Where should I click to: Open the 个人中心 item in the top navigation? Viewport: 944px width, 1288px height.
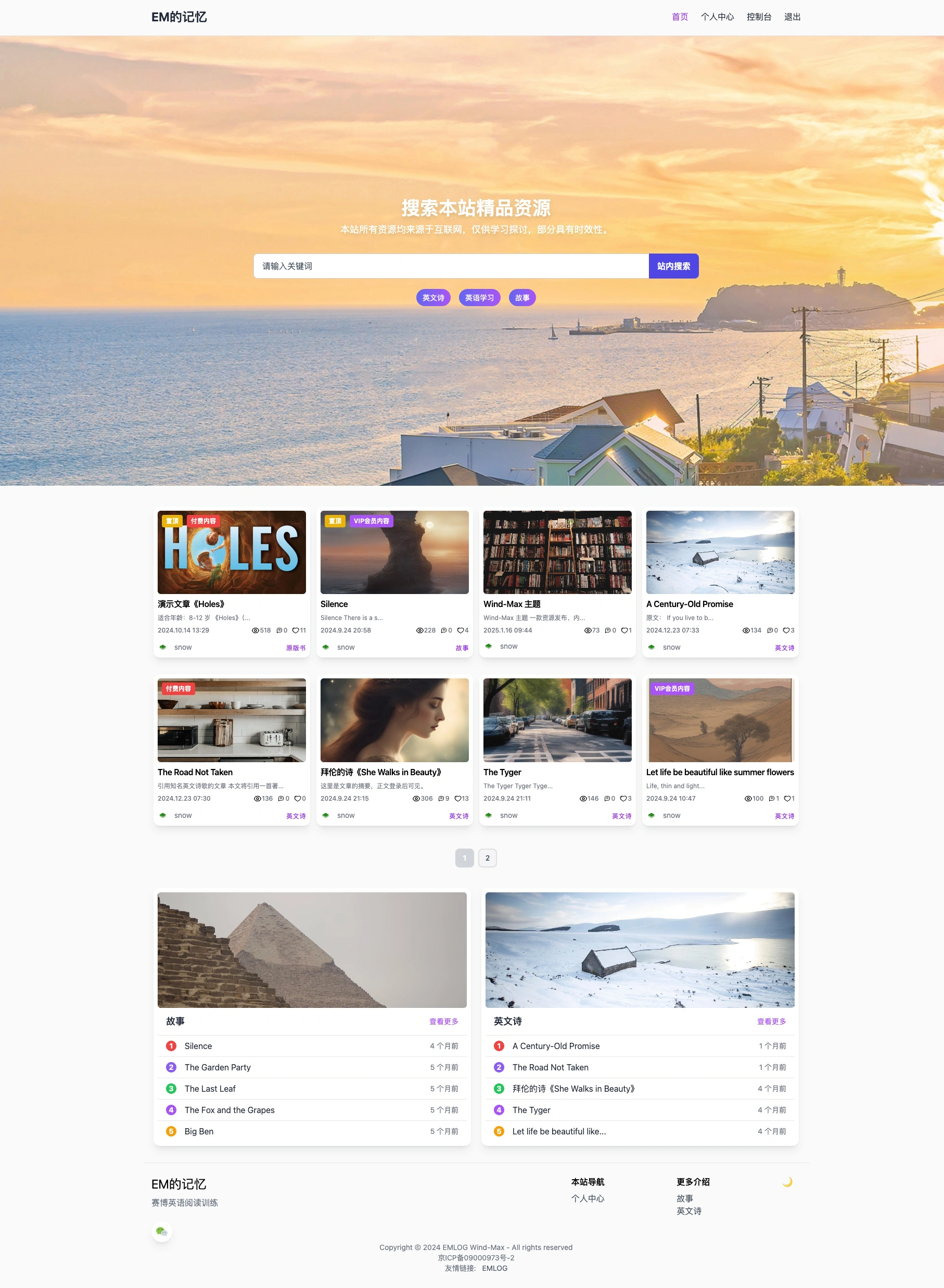tap(717, 17)
